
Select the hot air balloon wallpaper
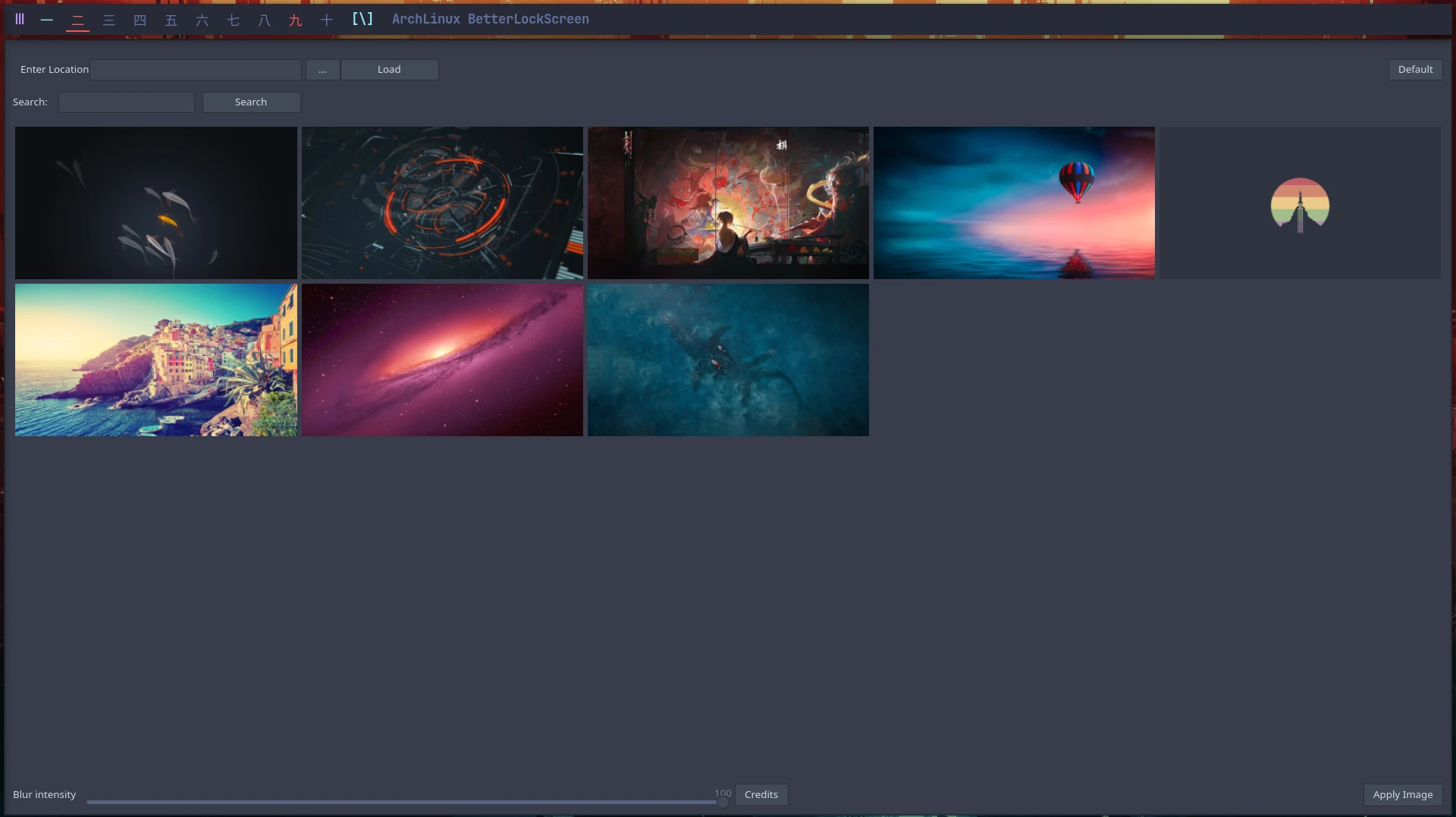click(x=1014, y=203)
